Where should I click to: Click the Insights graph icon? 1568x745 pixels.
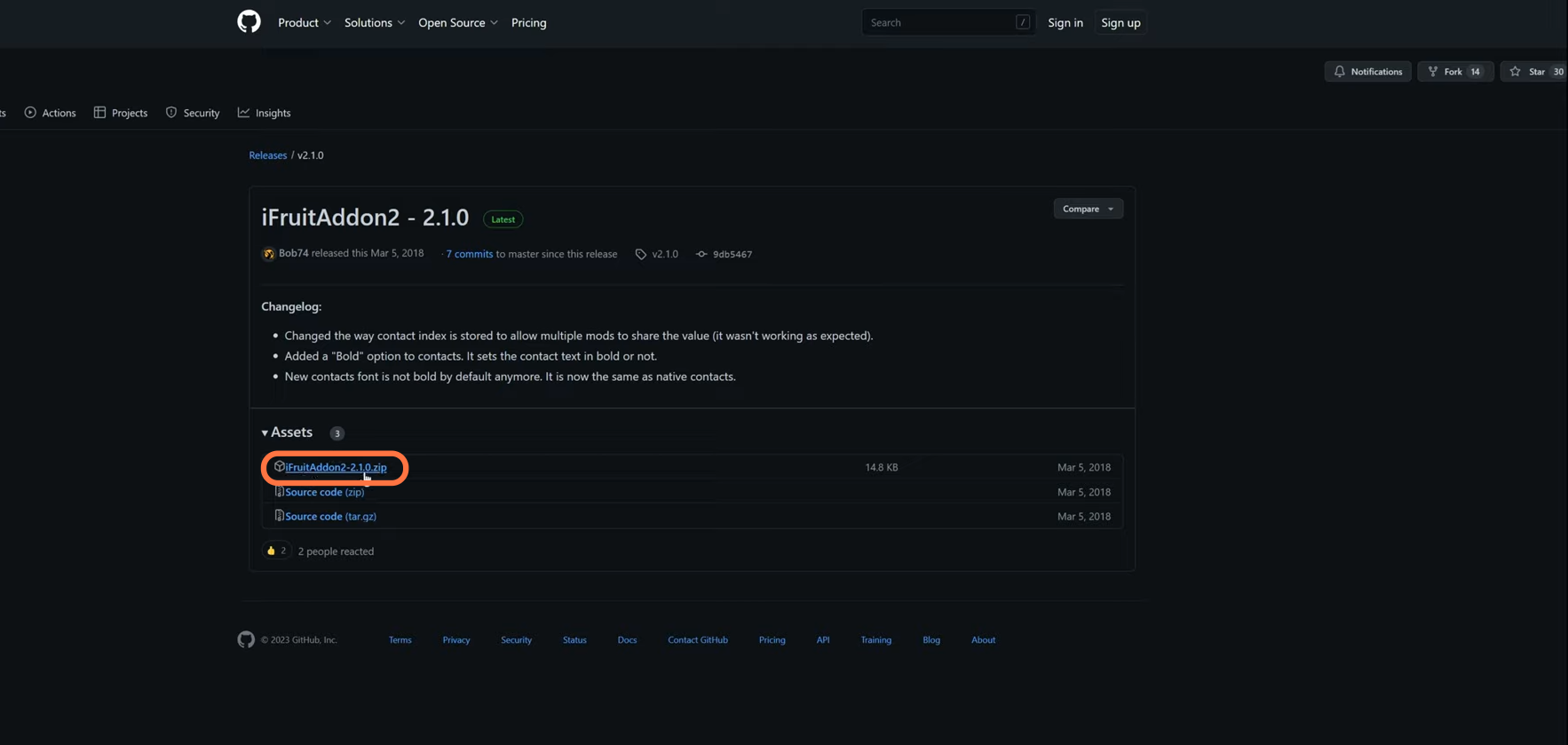(x=243, y=113)
